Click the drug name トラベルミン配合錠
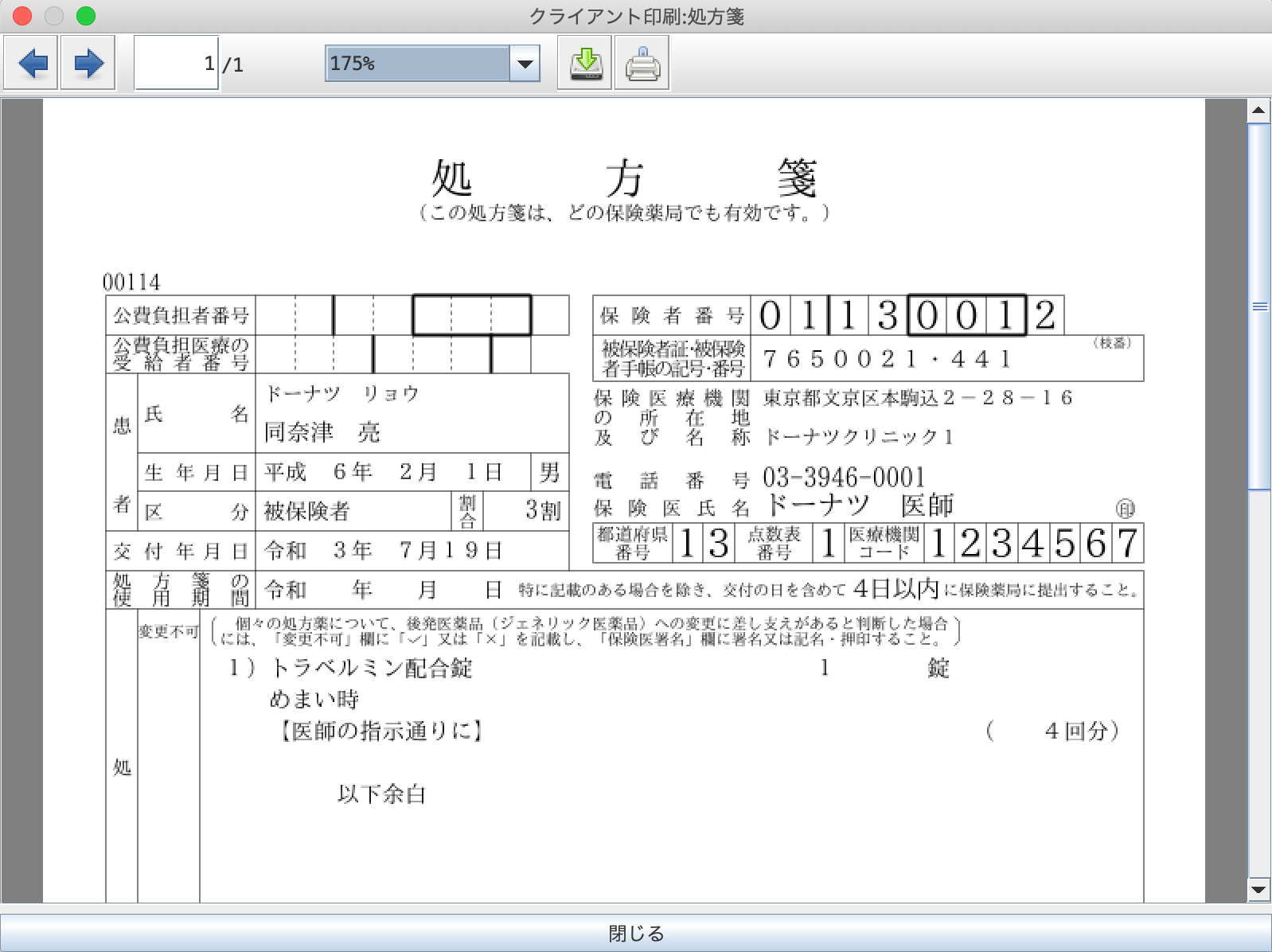Image resolution: width=1272 pixels, height=952 pixels. [372, 668]
